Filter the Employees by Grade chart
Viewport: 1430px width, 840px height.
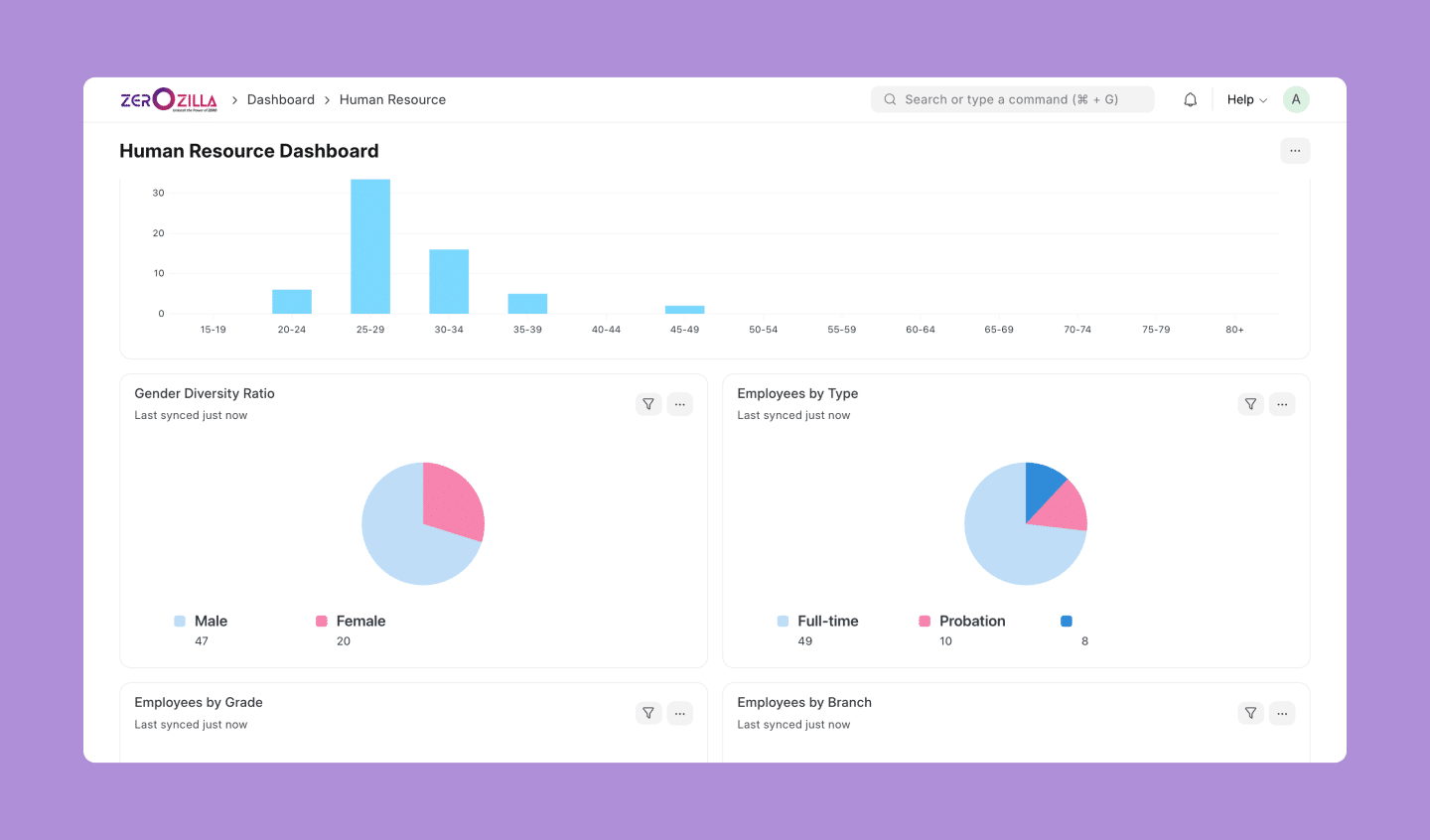tap(648, 713)
